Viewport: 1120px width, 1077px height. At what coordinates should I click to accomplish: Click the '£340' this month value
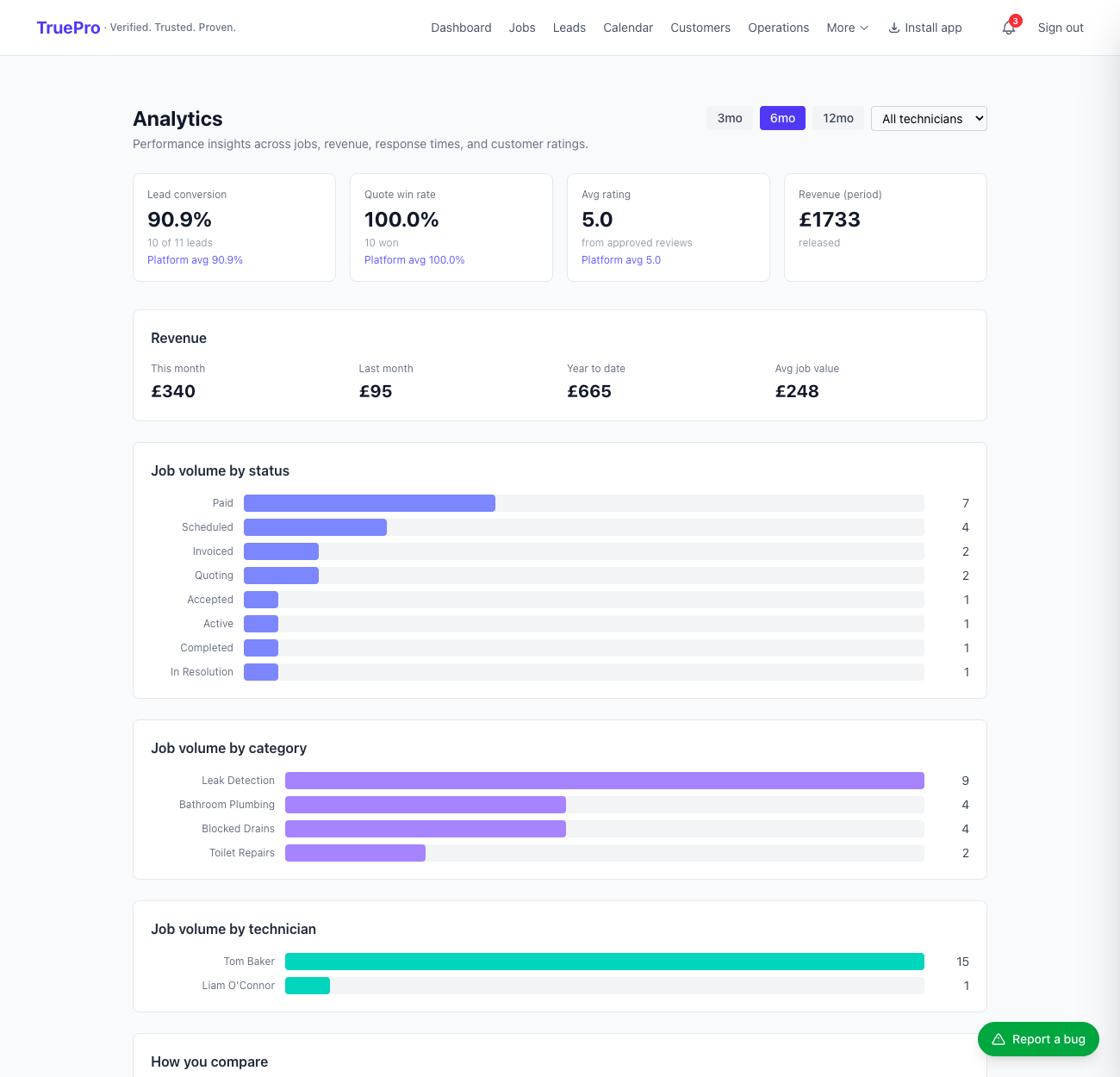[x=173, y=391]
